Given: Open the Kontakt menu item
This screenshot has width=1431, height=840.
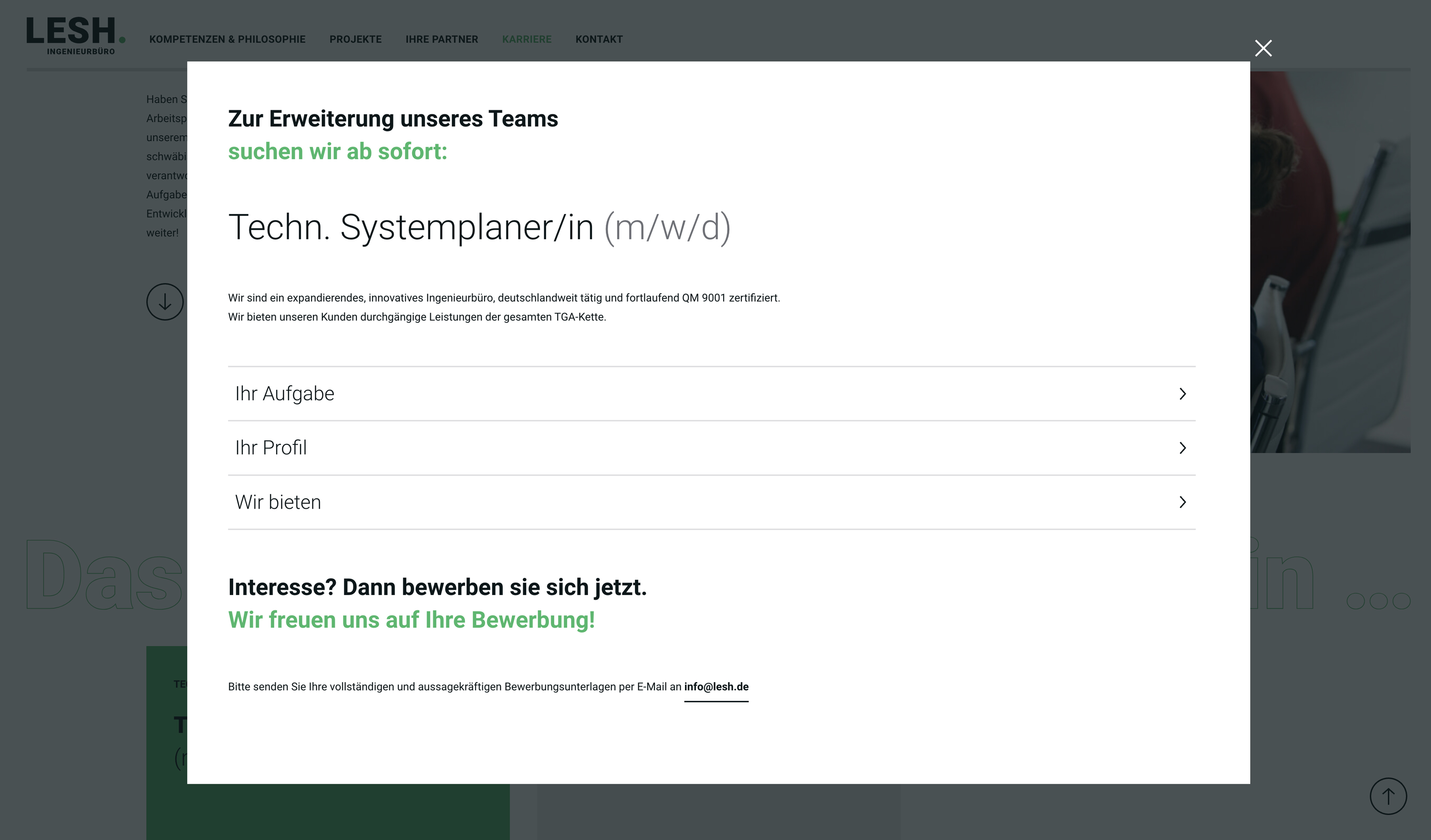Looking at the screenshot, I should click(x=599, y=39).
